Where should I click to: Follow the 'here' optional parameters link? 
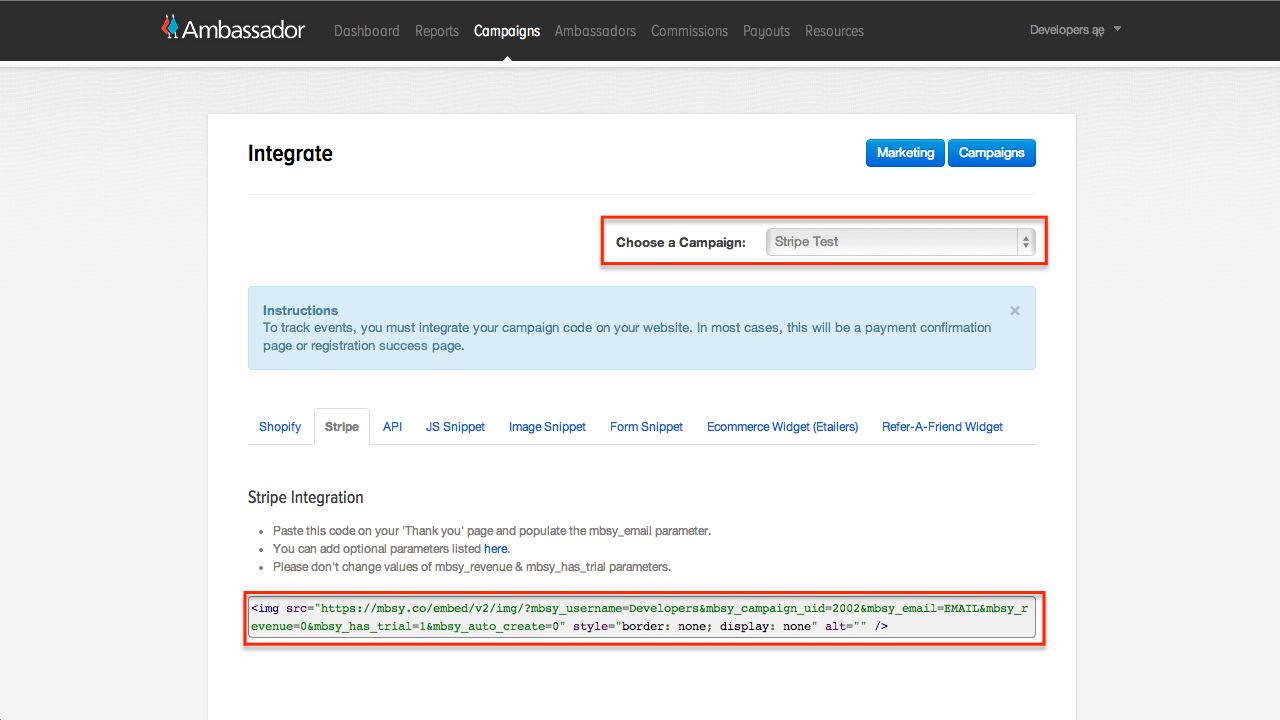(x=496, y=549)
